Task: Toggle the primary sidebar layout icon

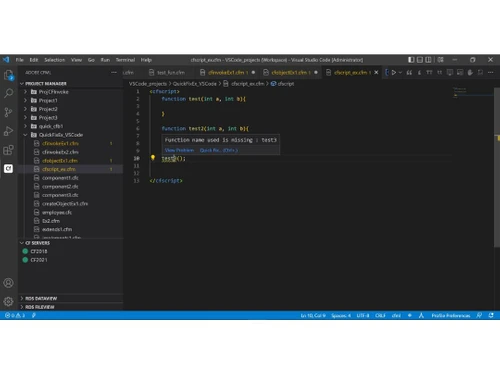Action: click(411, 60)
